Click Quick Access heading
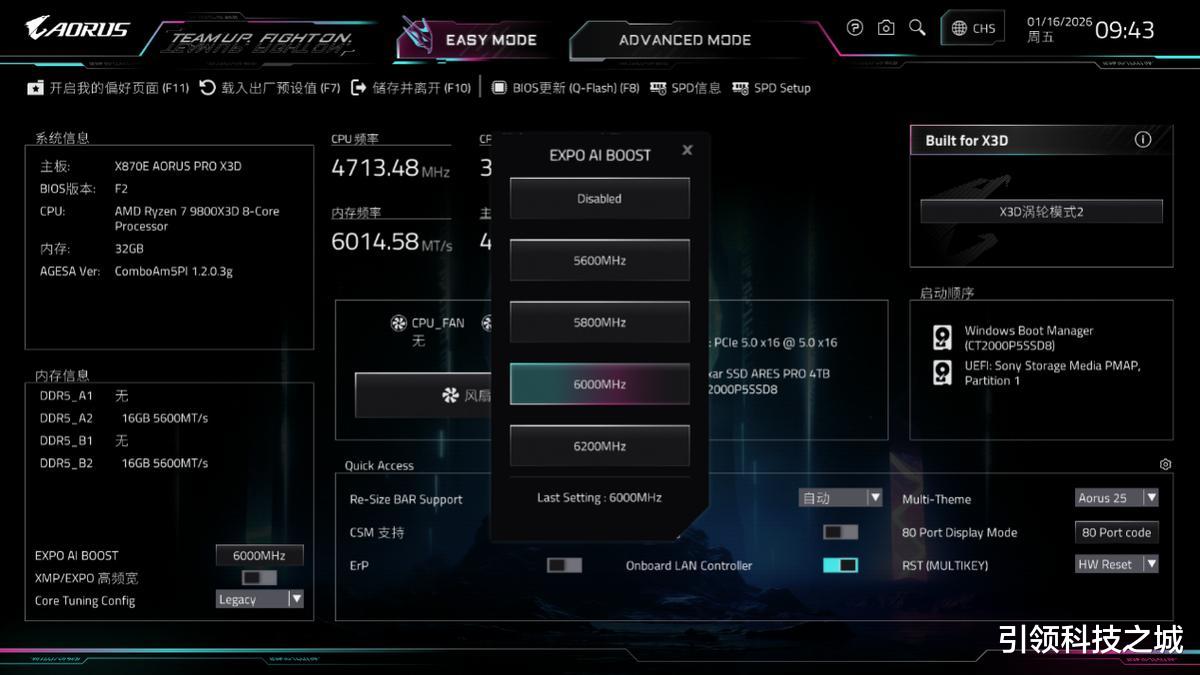 (x=379, y=465)
